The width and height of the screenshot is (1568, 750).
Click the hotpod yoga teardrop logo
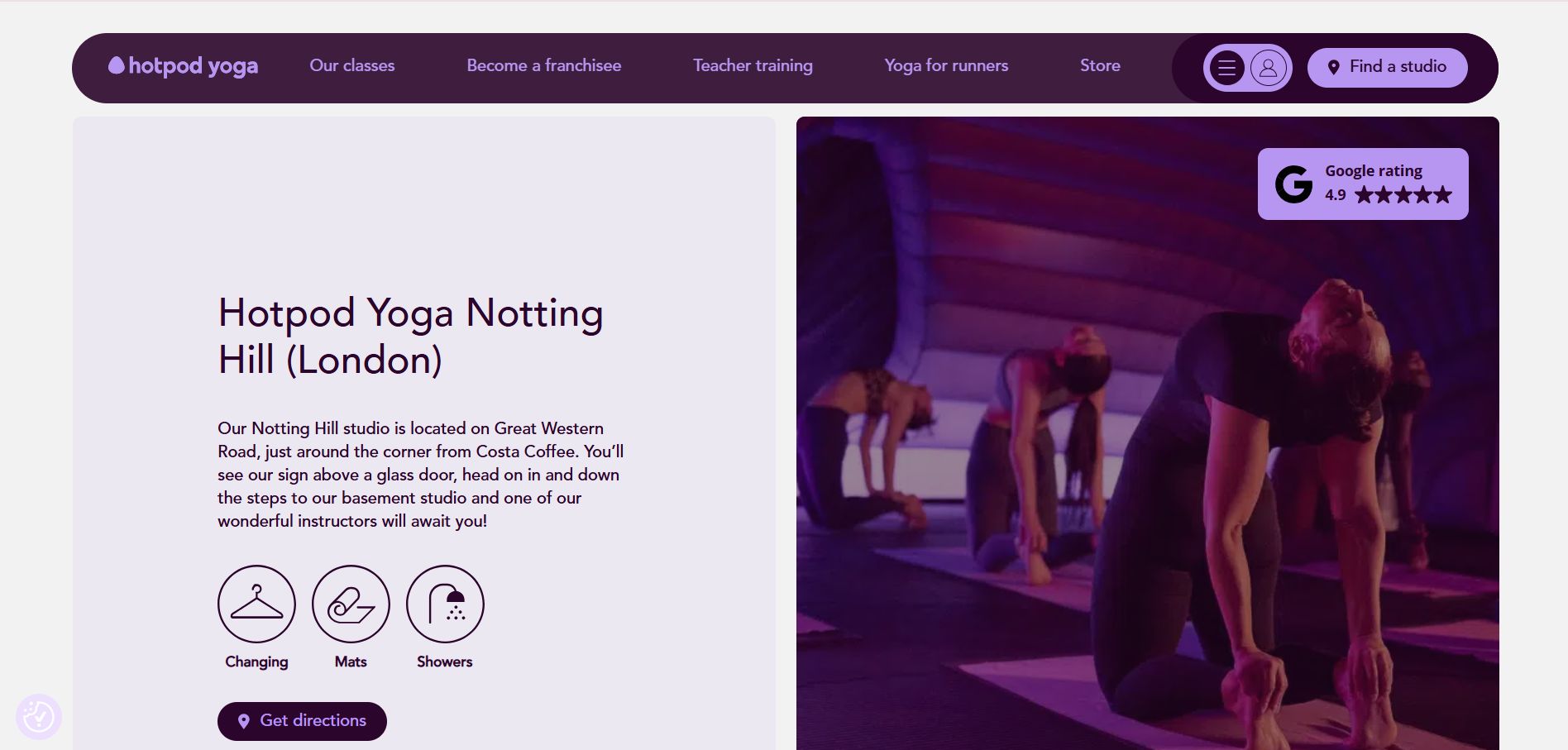coord(117,64)
